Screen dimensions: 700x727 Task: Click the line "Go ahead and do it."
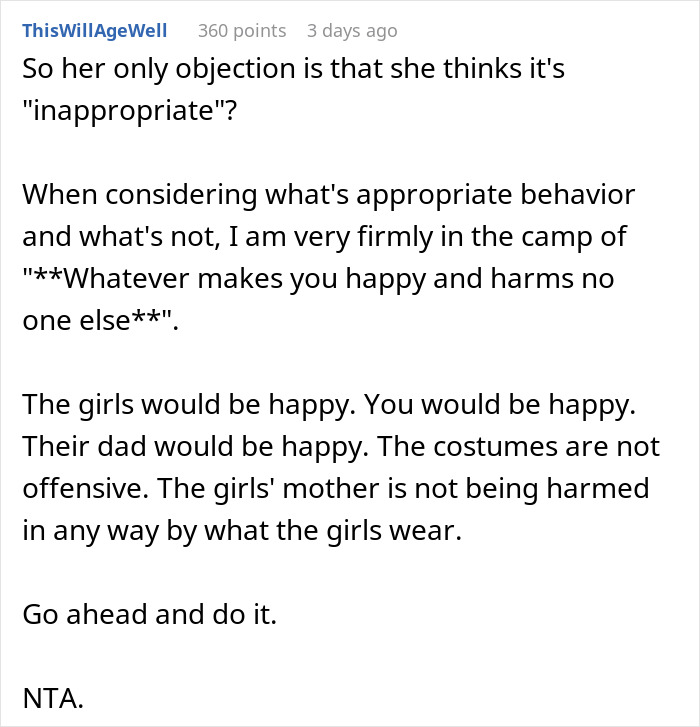148,614
